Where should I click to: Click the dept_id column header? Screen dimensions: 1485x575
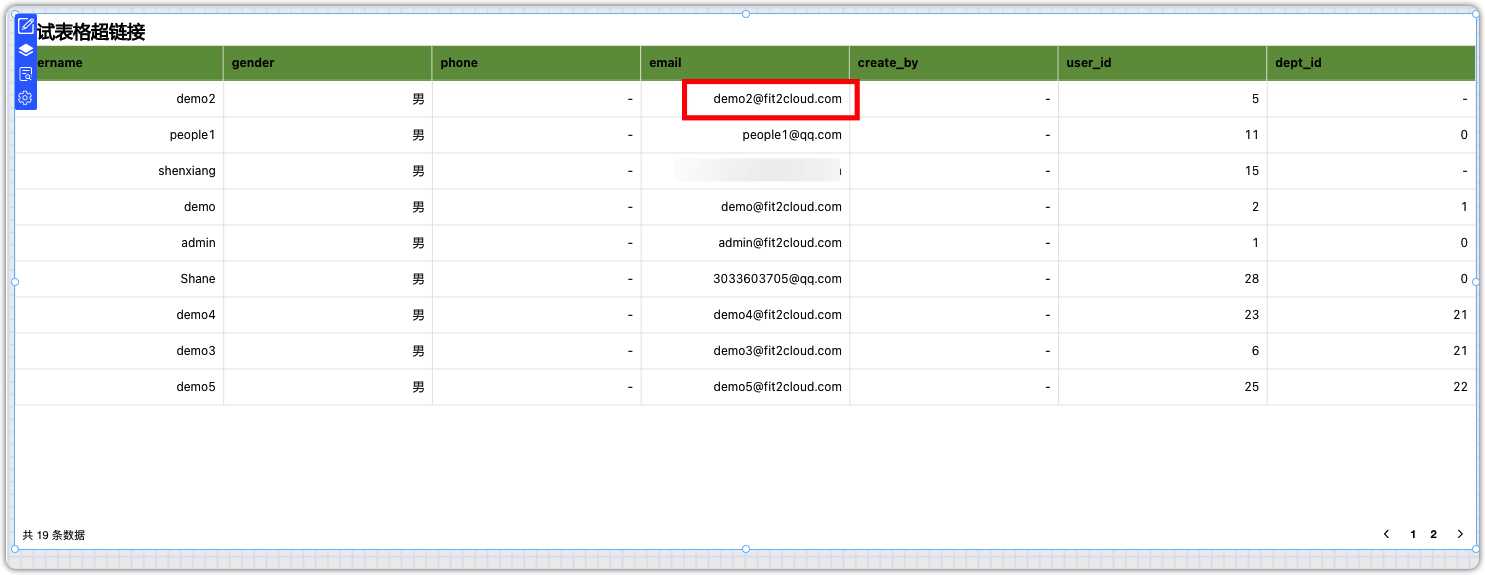[x=1371, y=63]
